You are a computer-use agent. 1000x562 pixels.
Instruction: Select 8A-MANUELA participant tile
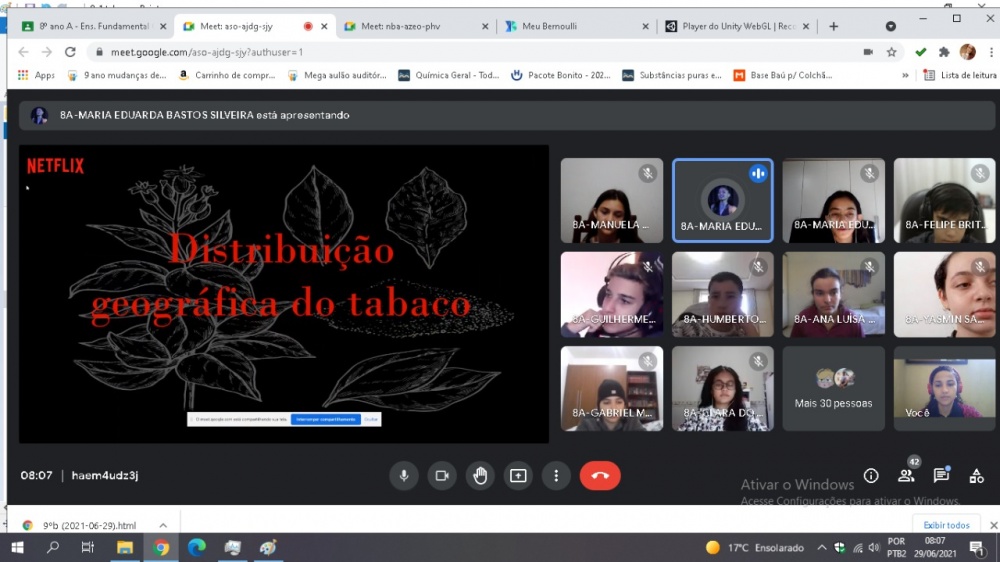[612, 200]
